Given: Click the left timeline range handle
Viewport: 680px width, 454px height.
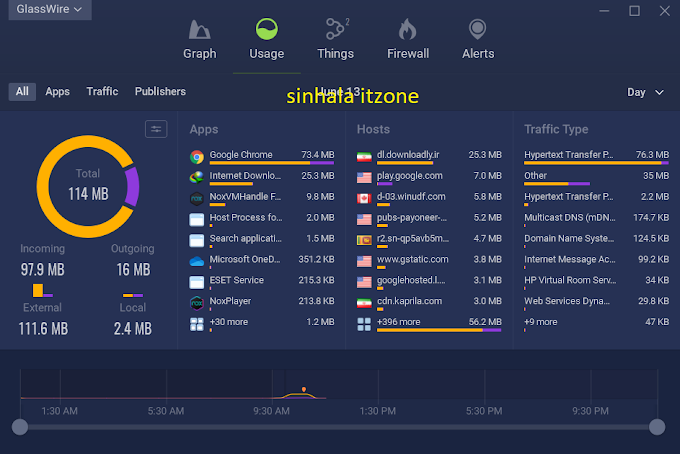Looking at the screenshot, I should [20, 427].
